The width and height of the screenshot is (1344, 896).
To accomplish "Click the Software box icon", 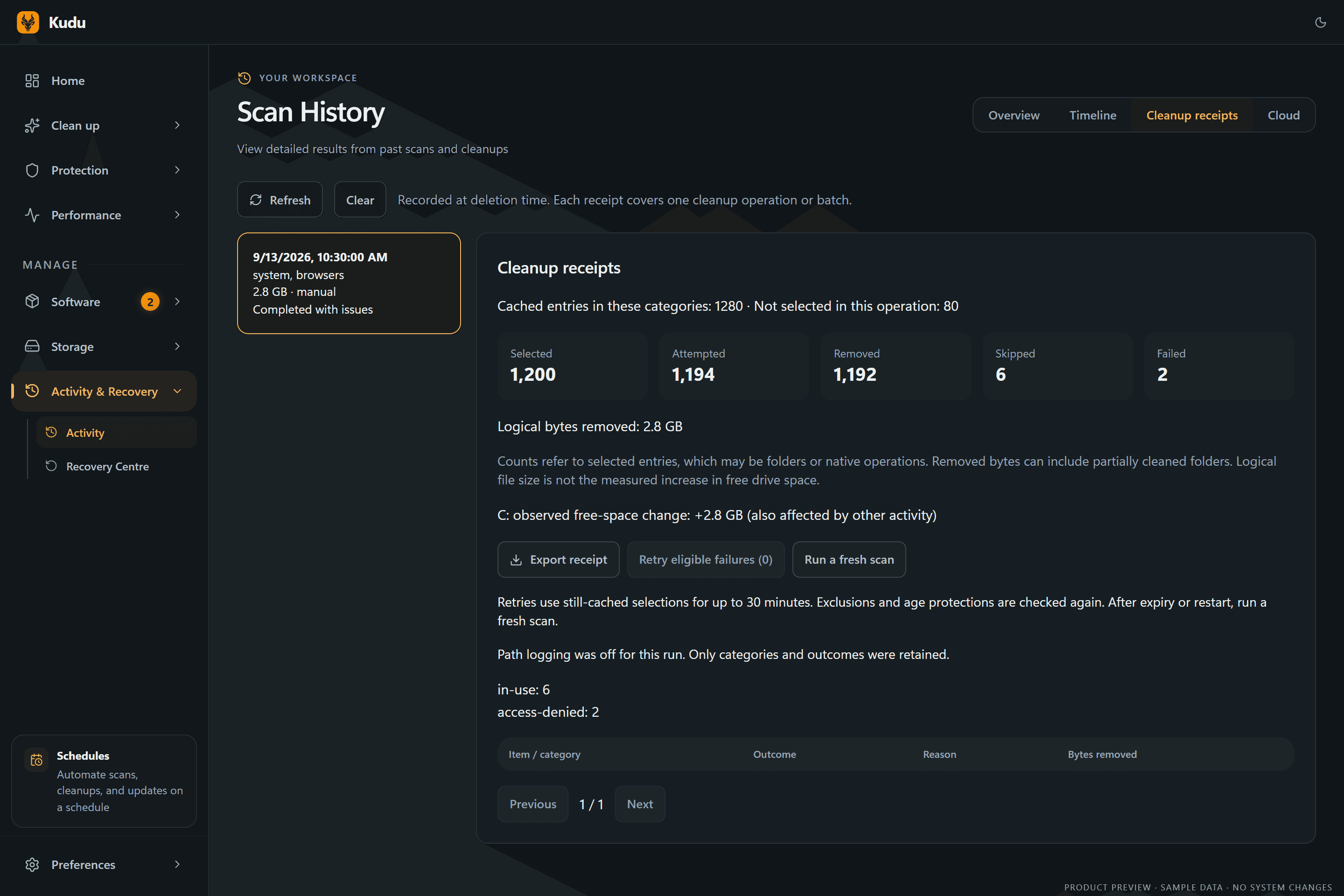I will tap(32, 301).
